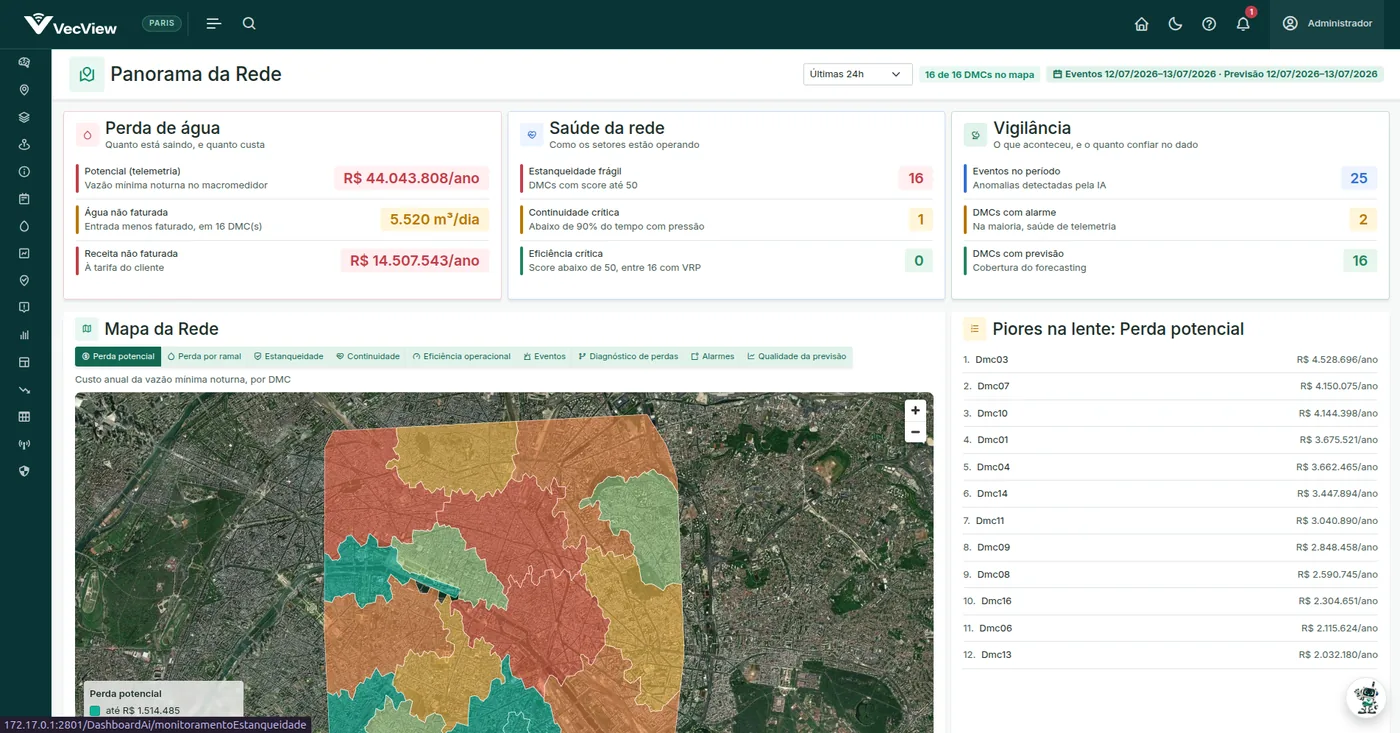
Task: Select Dmc07 in the worst list
Action: pyautogui.click(x=1170, y=386)
